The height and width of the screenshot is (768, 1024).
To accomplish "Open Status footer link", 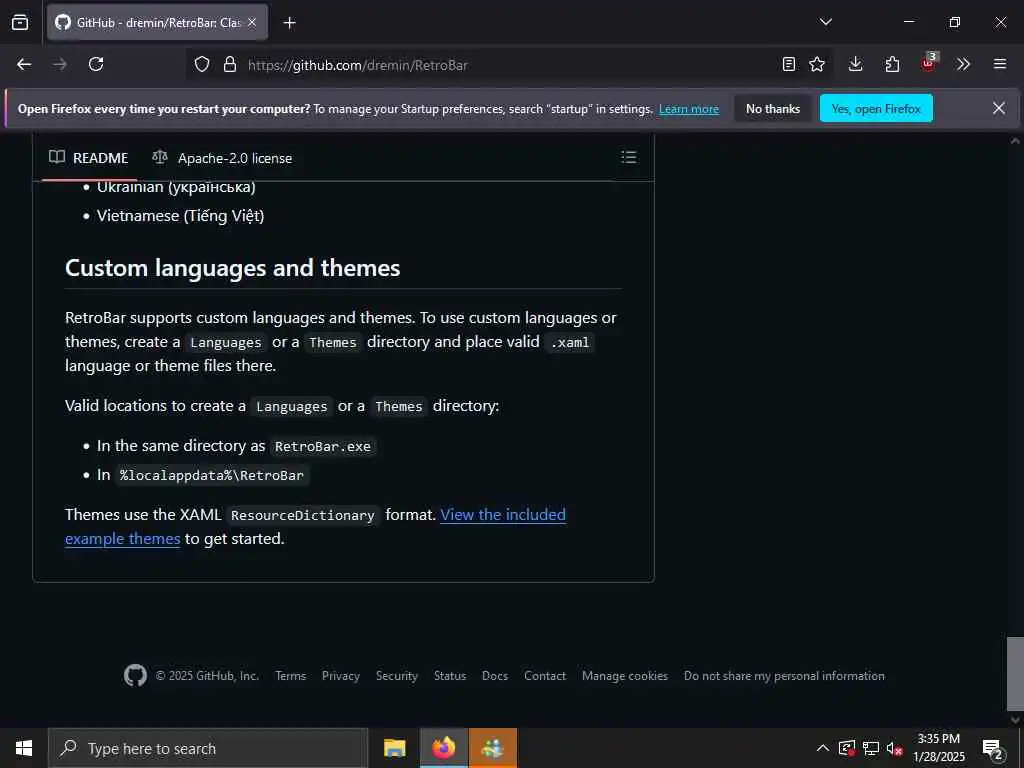I will click(450, 676).
